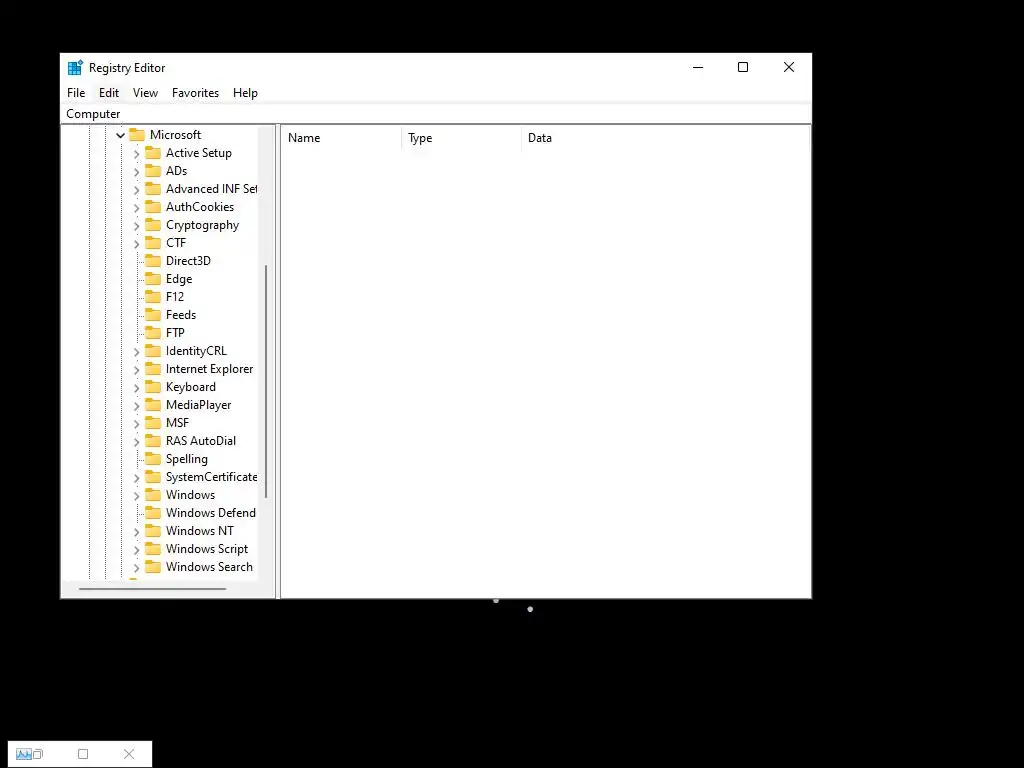Click the Registry Editor app icon in title bar
The height and width of the screenshot is (768, 1024).
pos(75,67)
